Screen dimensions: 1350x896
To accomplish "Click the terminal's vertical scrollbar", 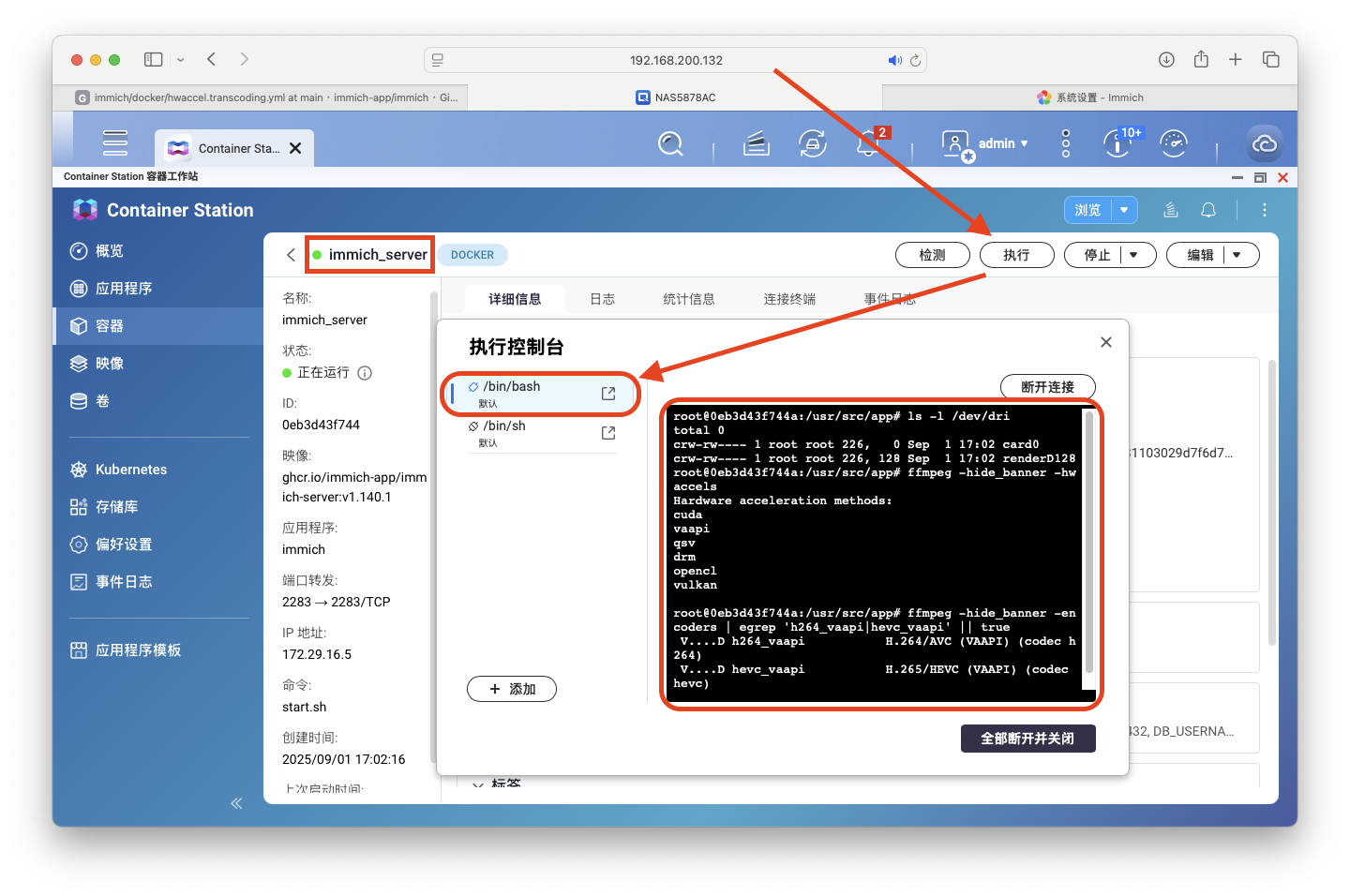I will pos(1088,544).
